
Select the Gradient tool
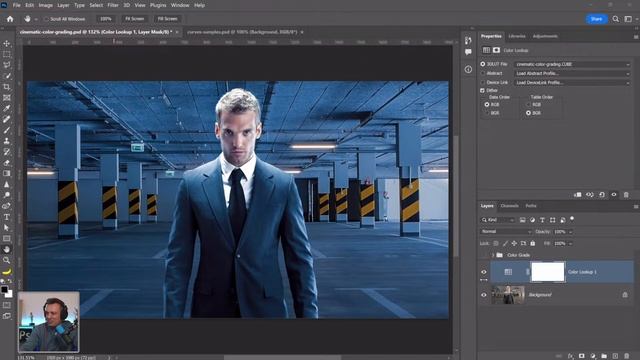[x=7, y=173]
